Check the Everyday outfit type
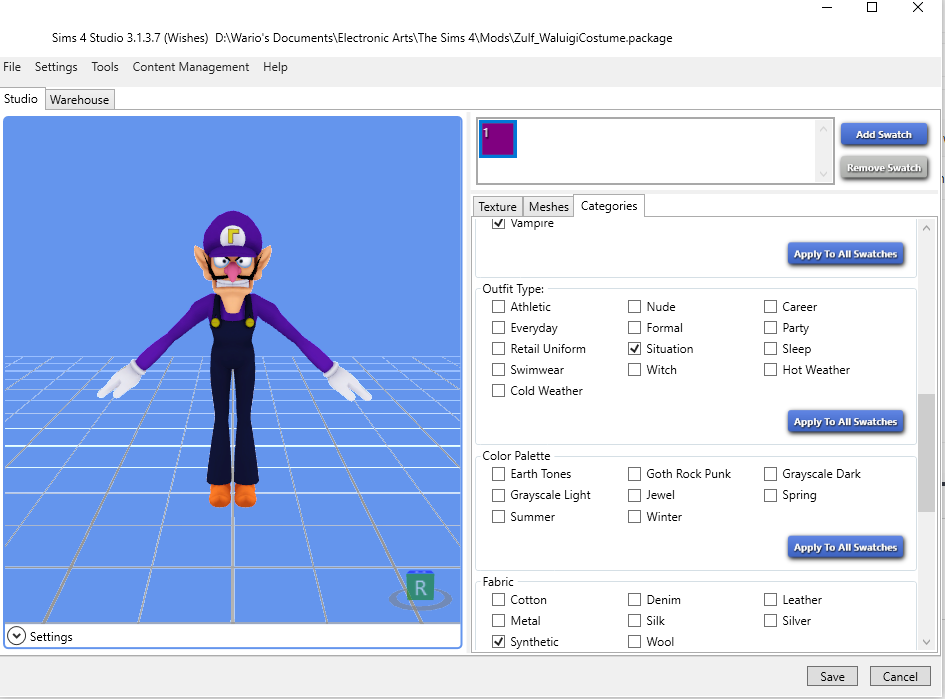Screen dimensions: 945x699 [498, 328]
